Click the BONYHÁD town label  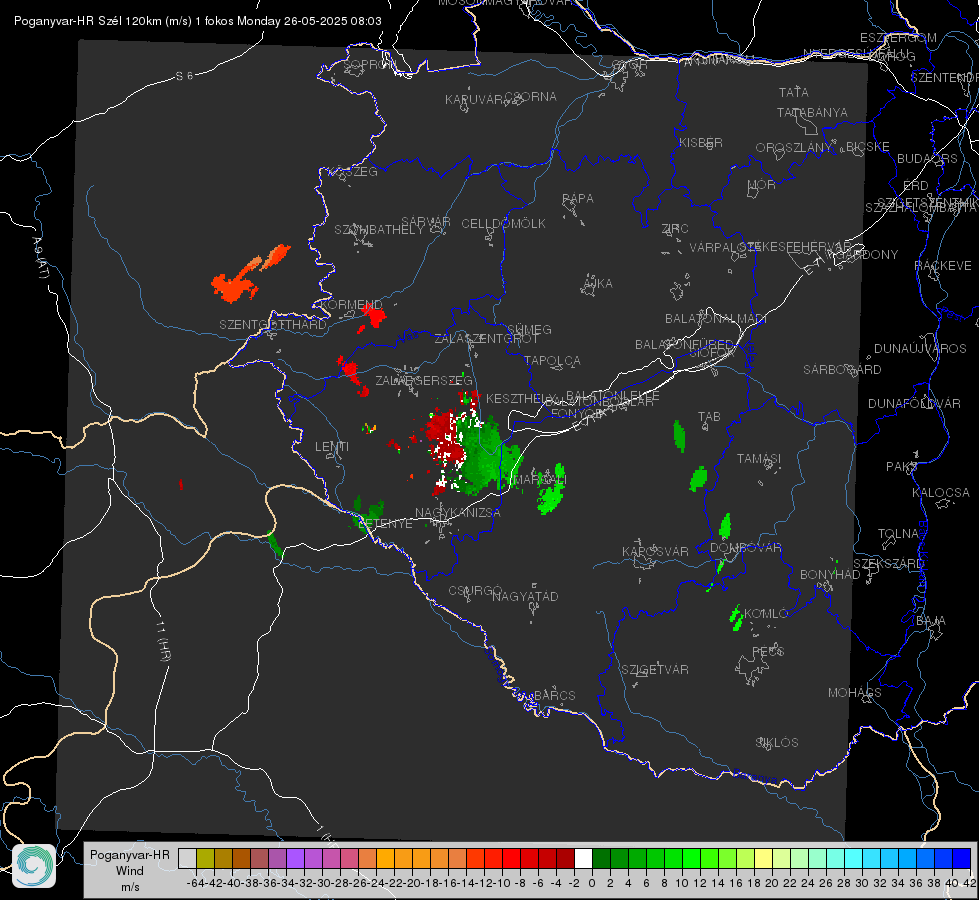pyautogui.click(x=830, y=575)
